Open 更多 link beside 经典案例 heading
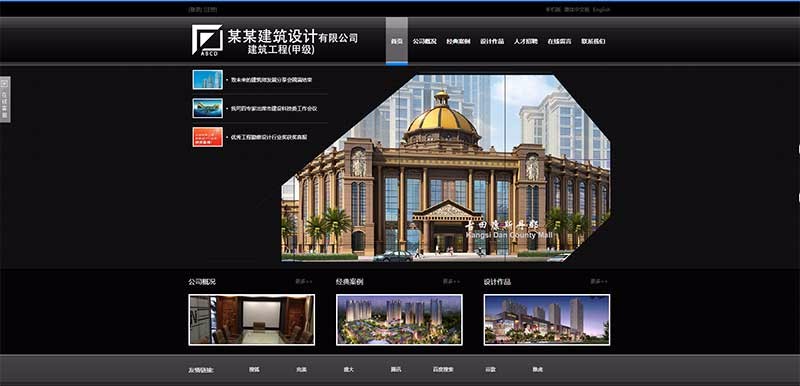The width and height of the screenshot is (800, 386). (451, 281)
